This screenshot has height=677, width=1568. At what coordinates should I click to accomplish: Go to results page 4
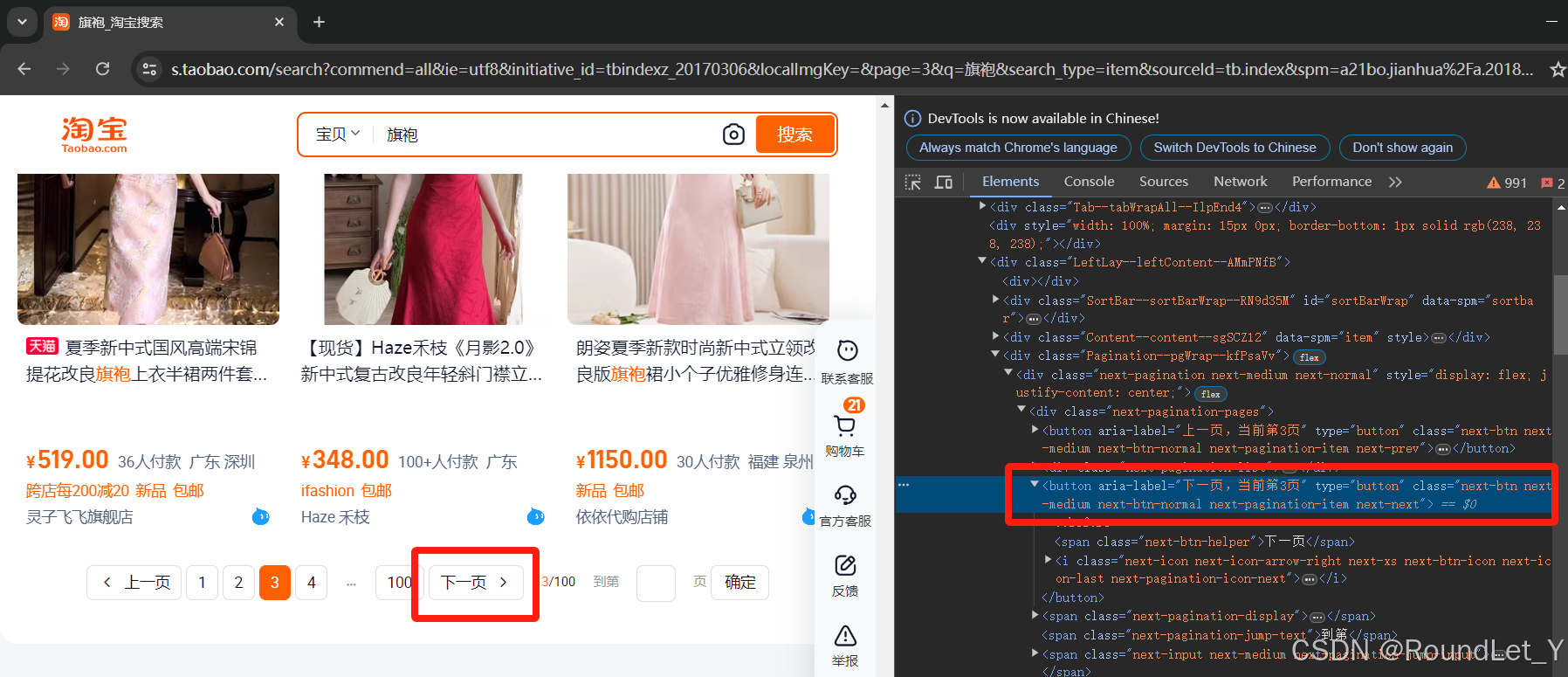[312, 583]
